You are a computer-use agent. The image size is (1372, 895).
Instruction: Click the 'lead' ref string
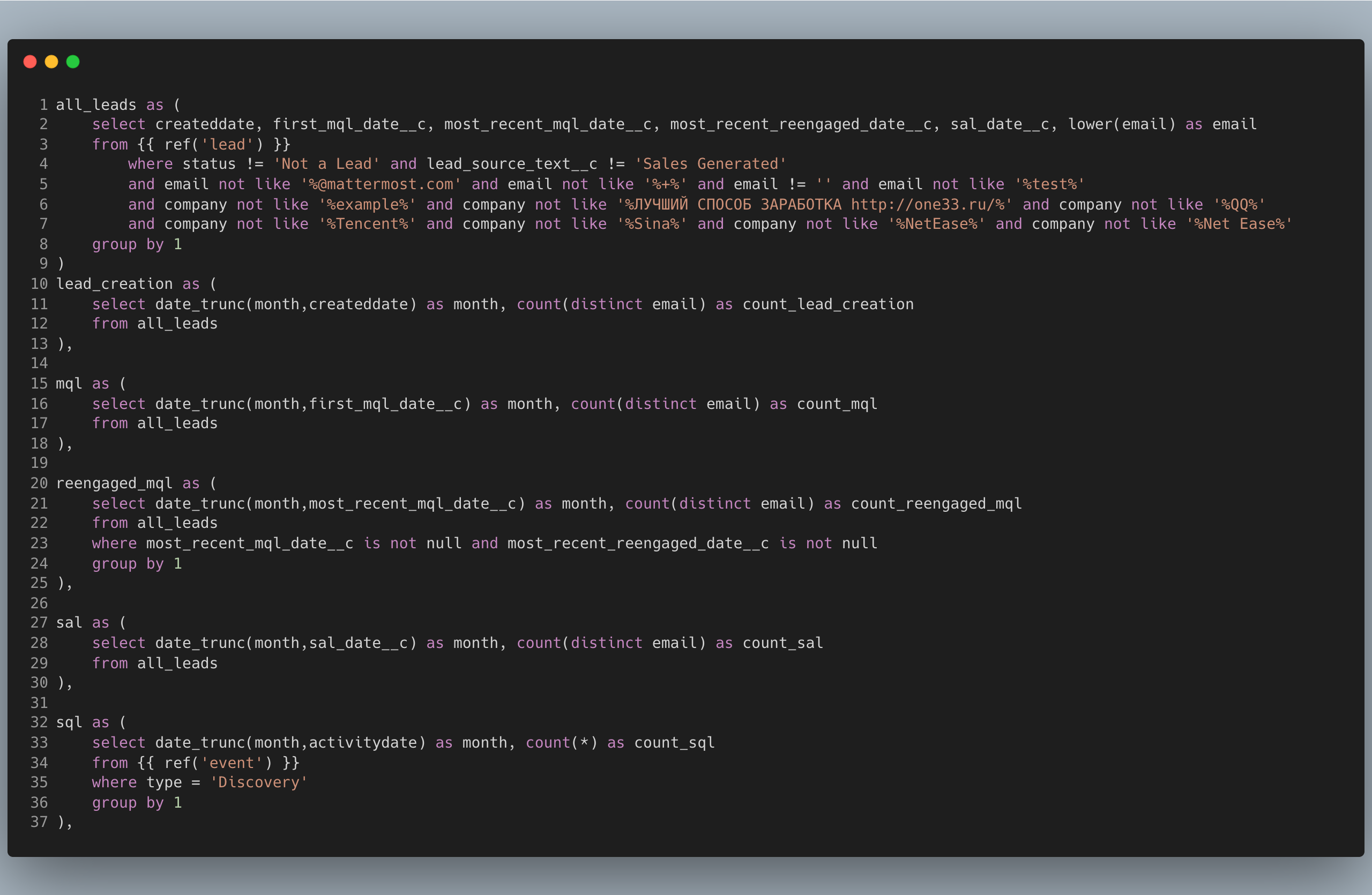(x=227, y=144)
